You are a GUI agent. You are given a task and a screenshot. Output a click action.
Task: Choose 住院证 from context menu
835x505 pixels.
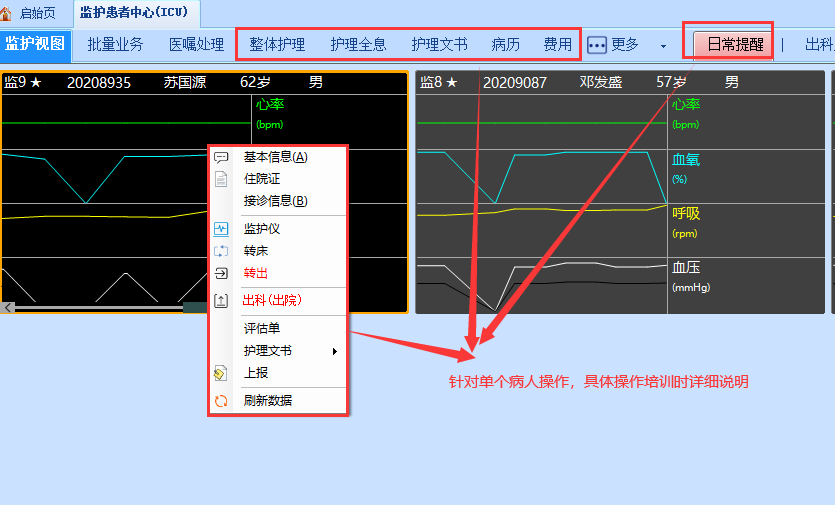coord(261,179)
